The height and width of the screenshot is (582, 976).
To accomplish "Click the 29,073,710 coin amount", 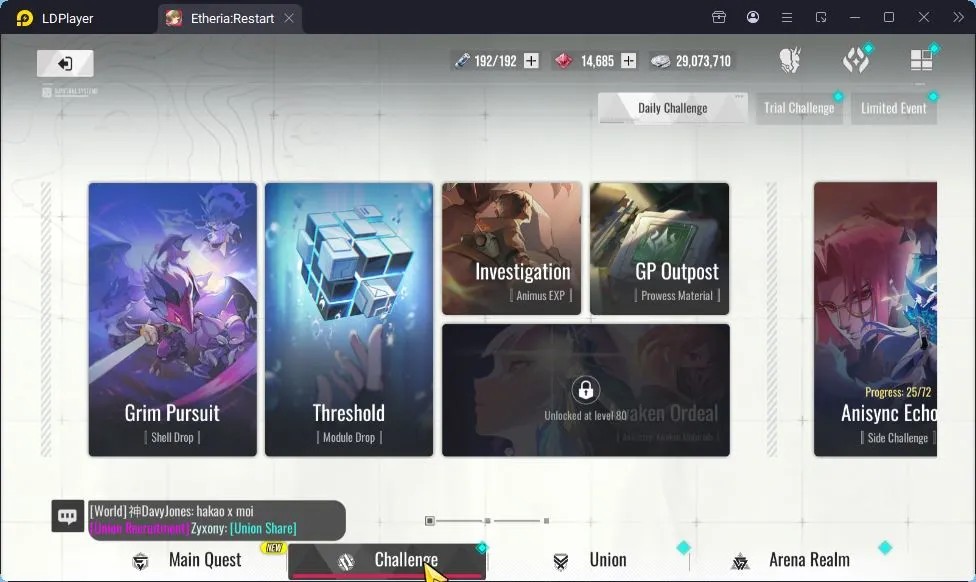I will click(x=703, y=61).
